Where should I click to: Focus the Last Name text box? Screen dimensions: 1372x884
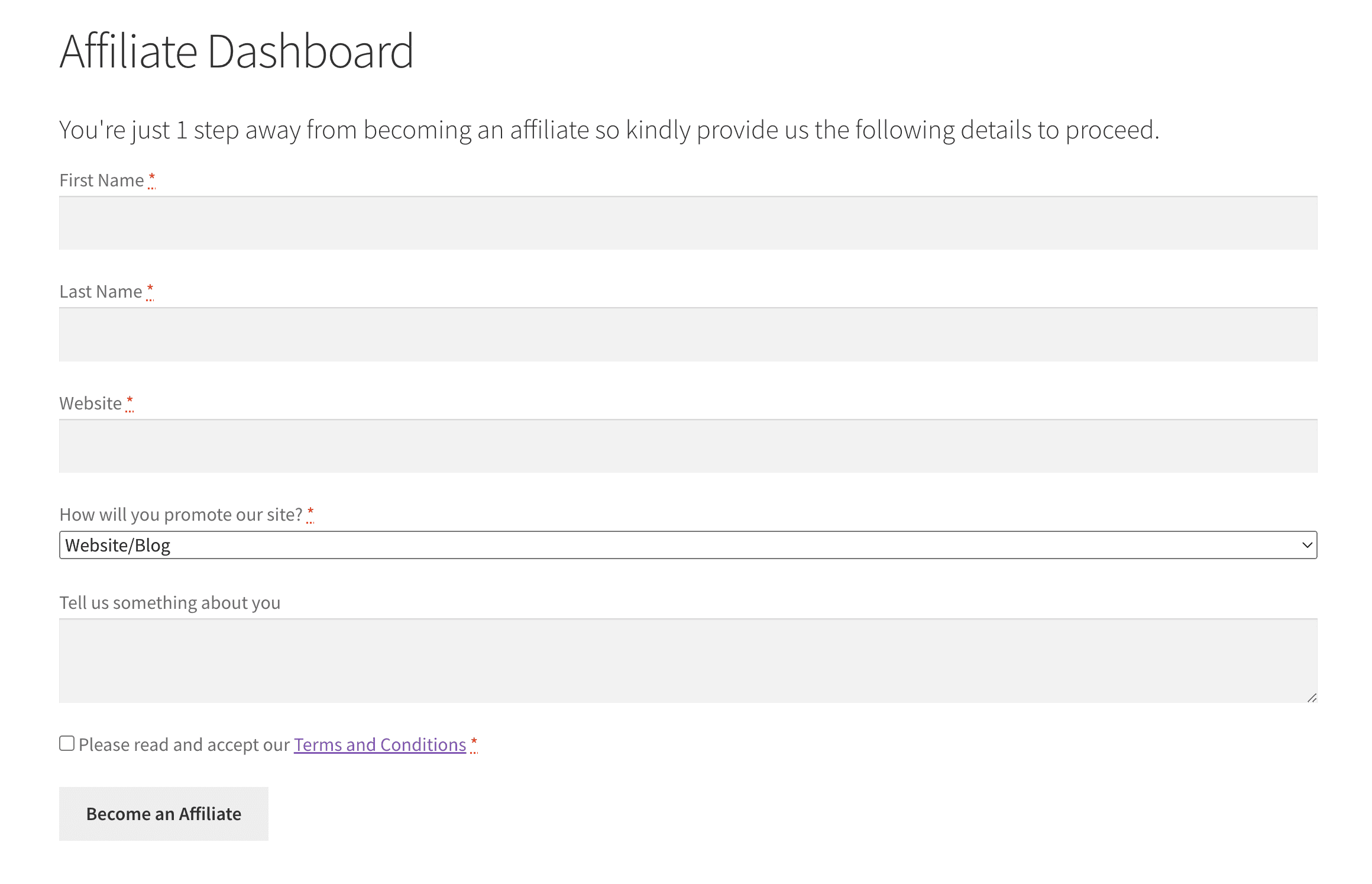click(x=688, y=334)
